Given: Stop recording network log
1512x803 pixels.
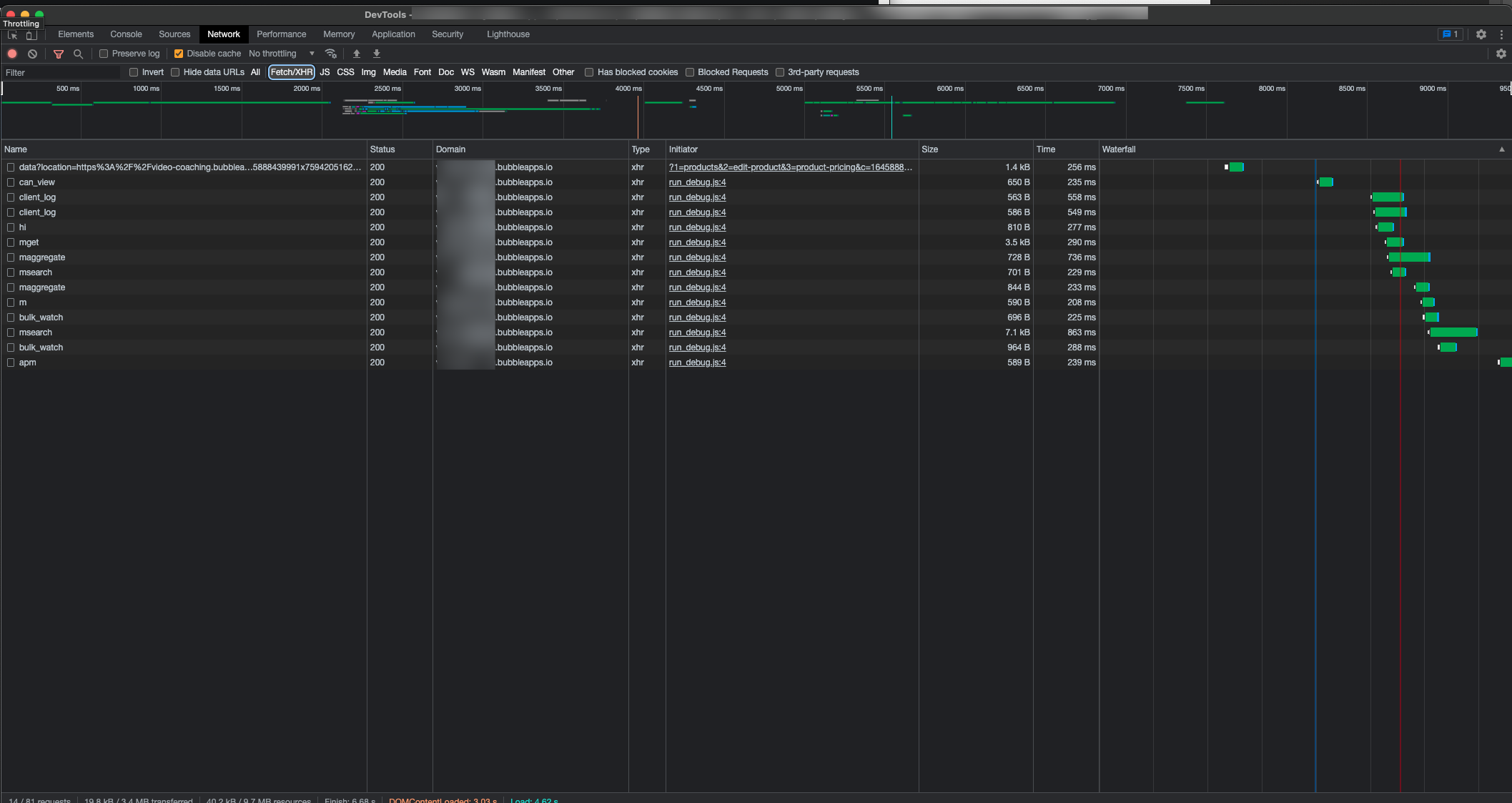Looking at the screenshot, I should click(x=12, y=54).
